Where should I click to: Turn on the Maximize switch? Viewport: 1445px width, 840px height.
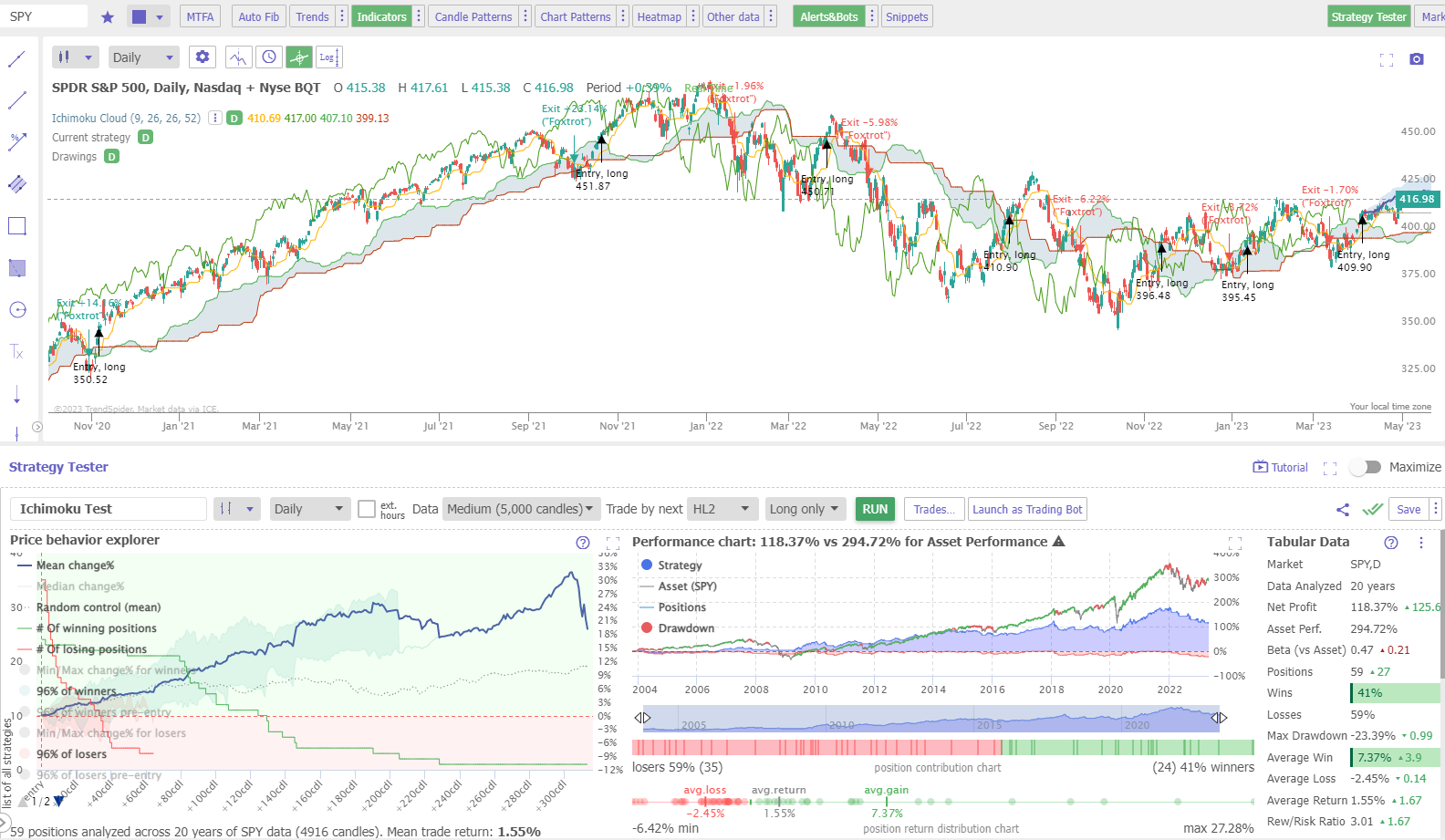(x=1366, y=467)
